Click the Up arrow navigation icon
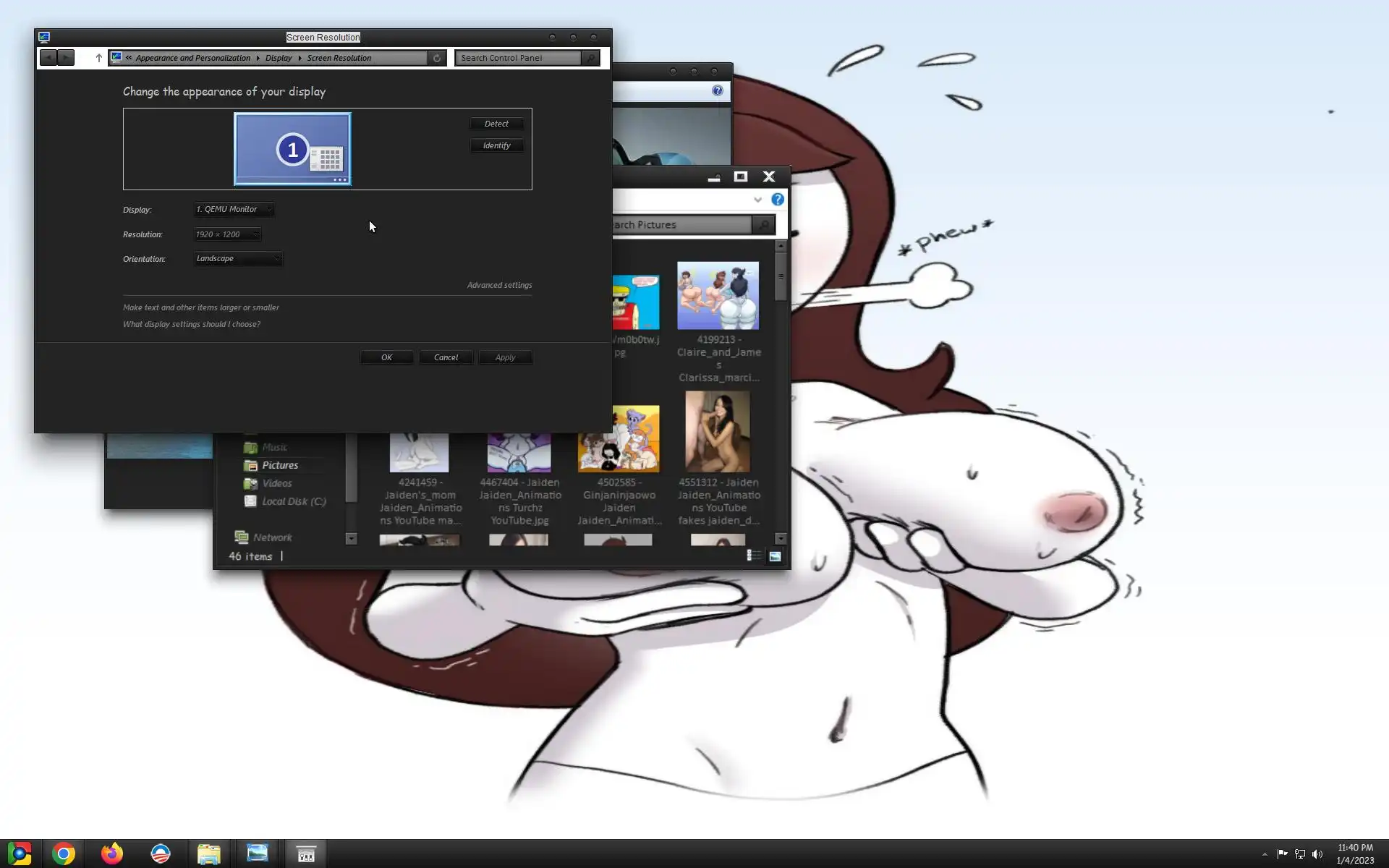 click(99, 58)
